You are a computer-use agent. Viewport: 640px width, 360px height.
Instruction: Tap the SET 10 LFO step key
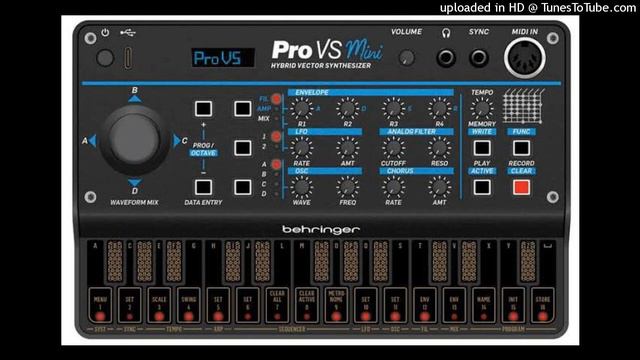tap(366, 305)
